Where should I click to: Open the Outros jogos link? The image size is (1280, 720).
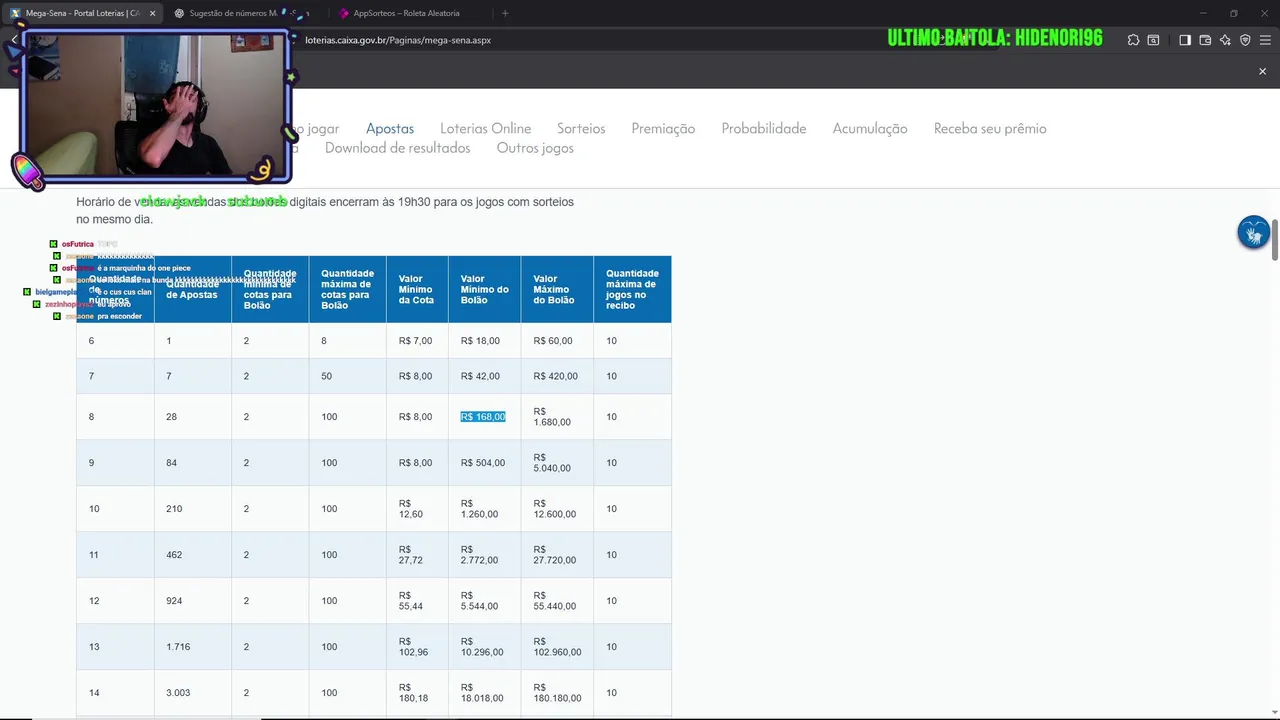click(x=535, y=148)
